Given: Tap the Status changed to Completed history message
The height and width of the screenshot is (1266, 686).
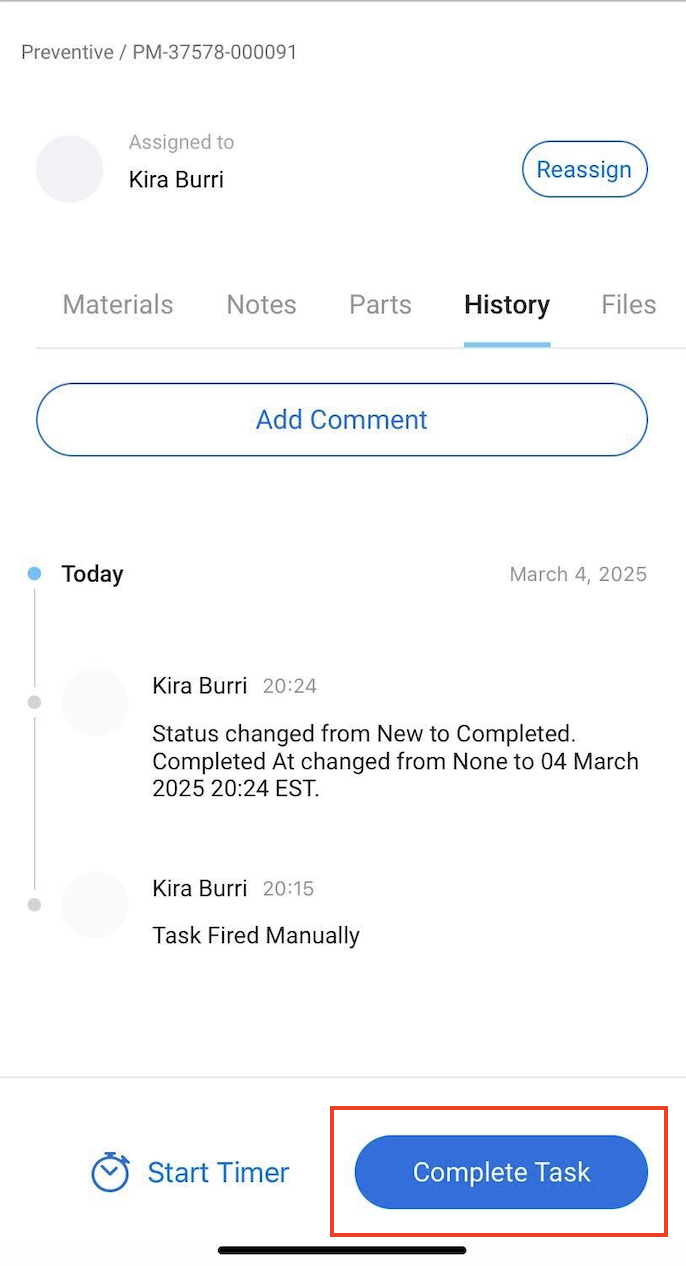Looking at the screenshot, I should pos(395,761).
